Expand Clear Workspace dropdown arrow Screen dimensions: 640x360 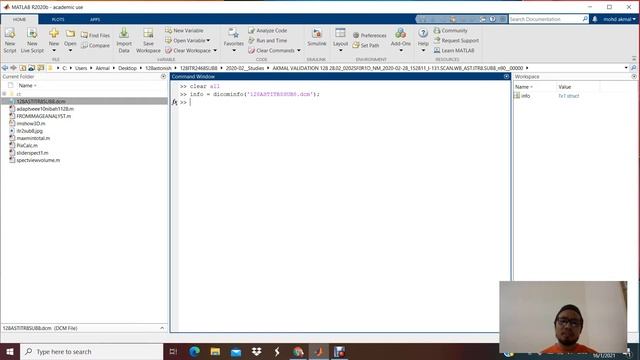[x=215, y=51]
